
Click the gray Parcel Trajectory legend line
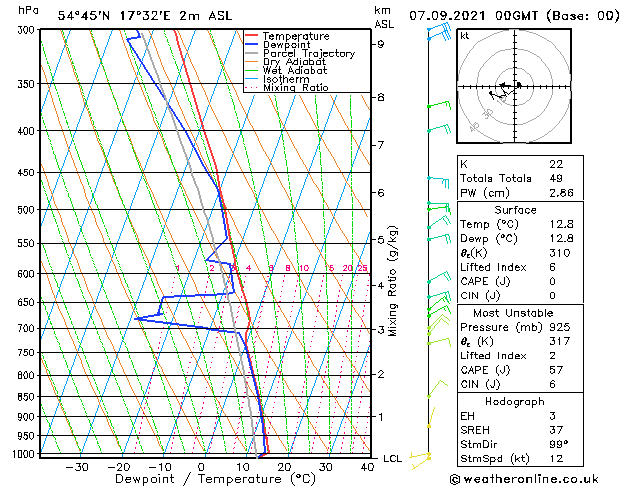(x=251, y=53)
